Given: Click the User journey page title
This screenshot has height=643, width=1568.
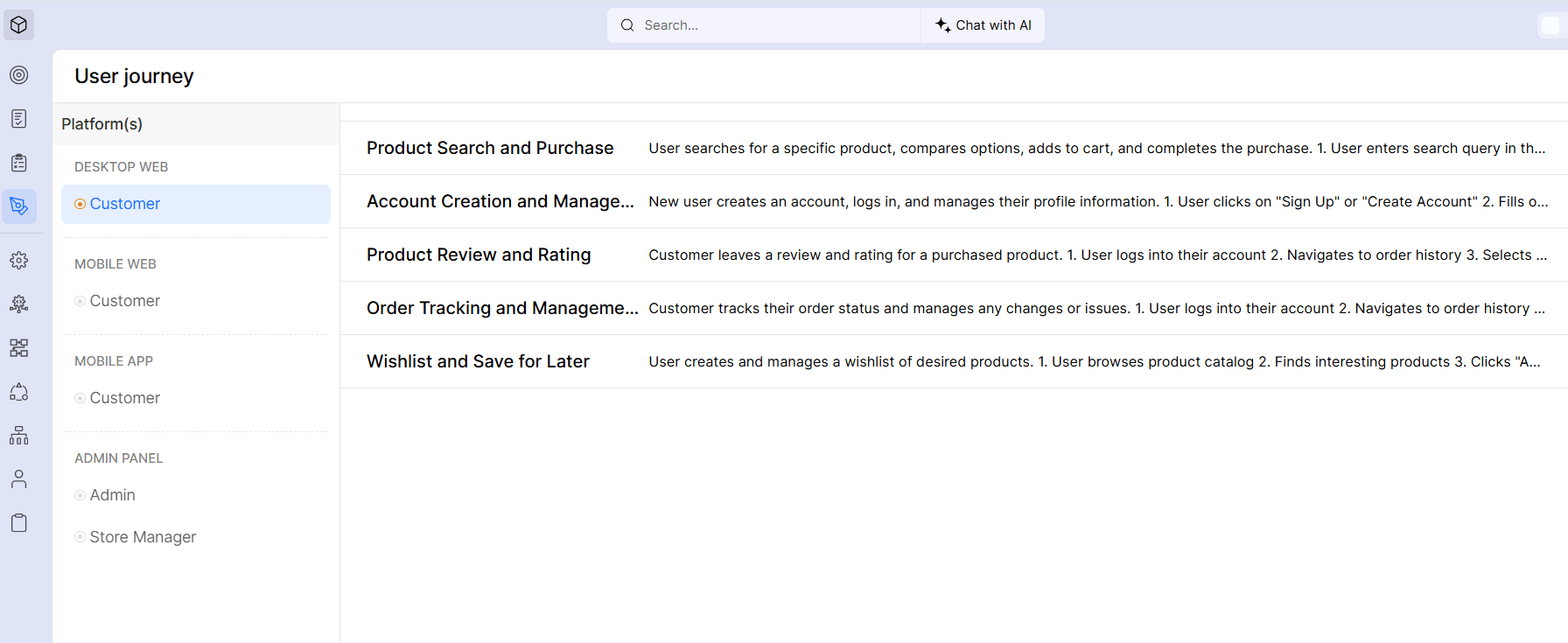Looking at the screenshot, I should click(134, 76).
